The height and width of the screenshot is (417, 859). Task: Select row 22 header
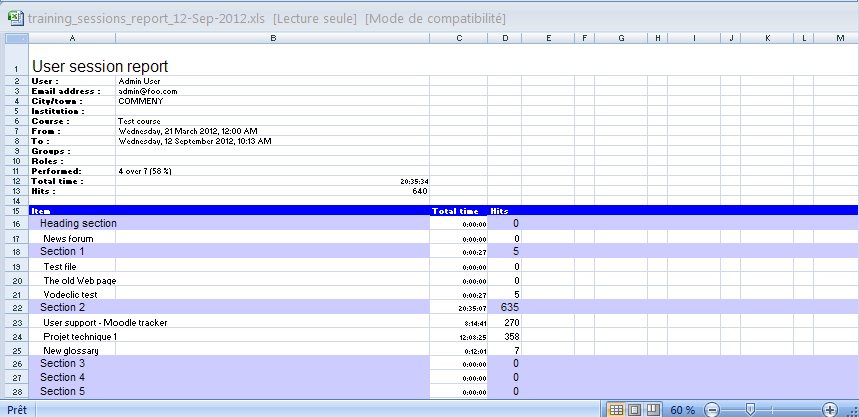16,307
